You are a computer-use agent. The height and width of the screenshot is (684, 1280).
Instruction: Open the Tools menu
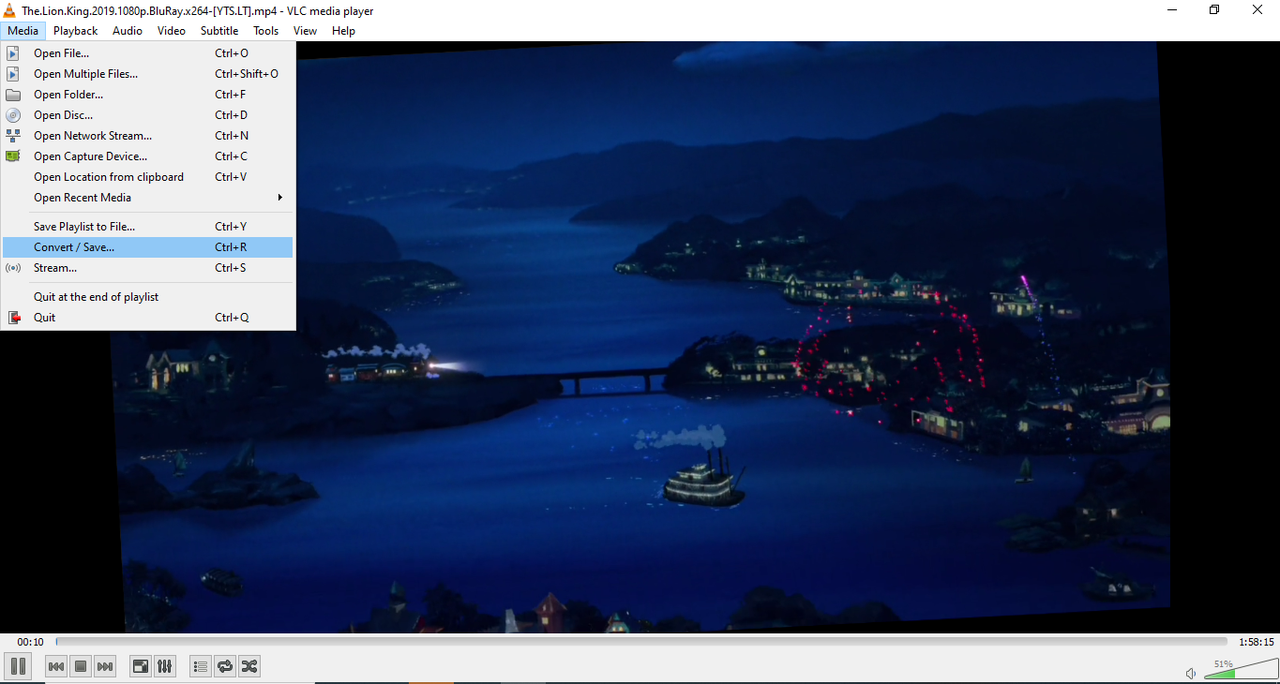266,31
